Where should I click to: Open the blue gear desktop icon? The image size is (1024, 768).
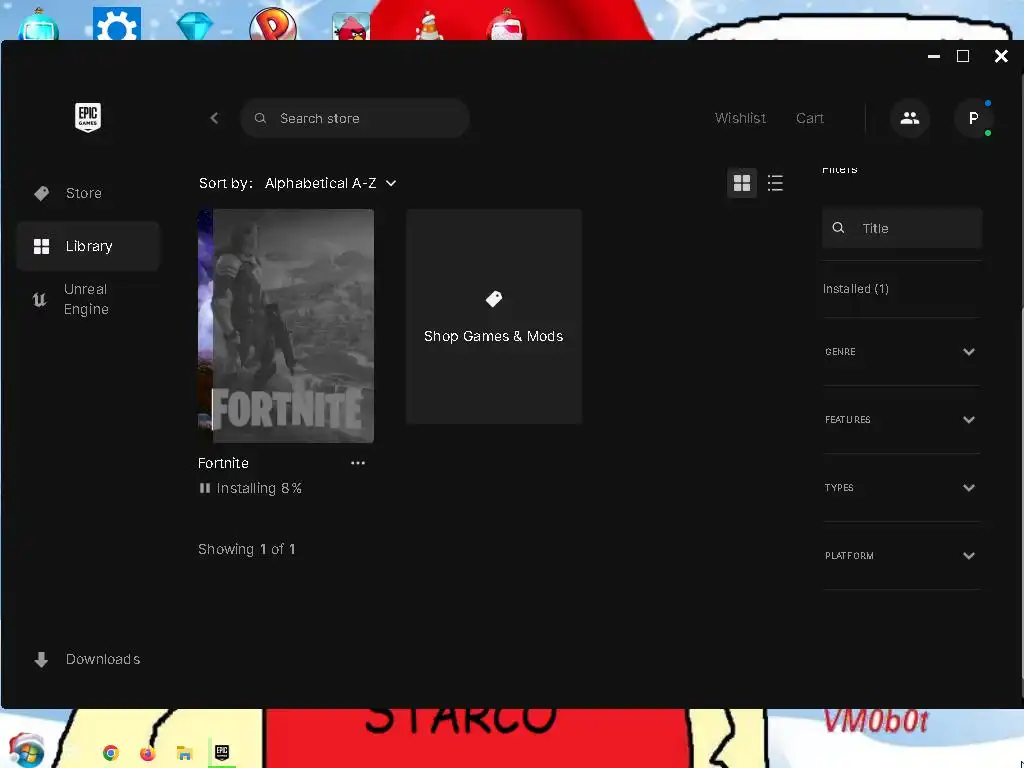117,24
